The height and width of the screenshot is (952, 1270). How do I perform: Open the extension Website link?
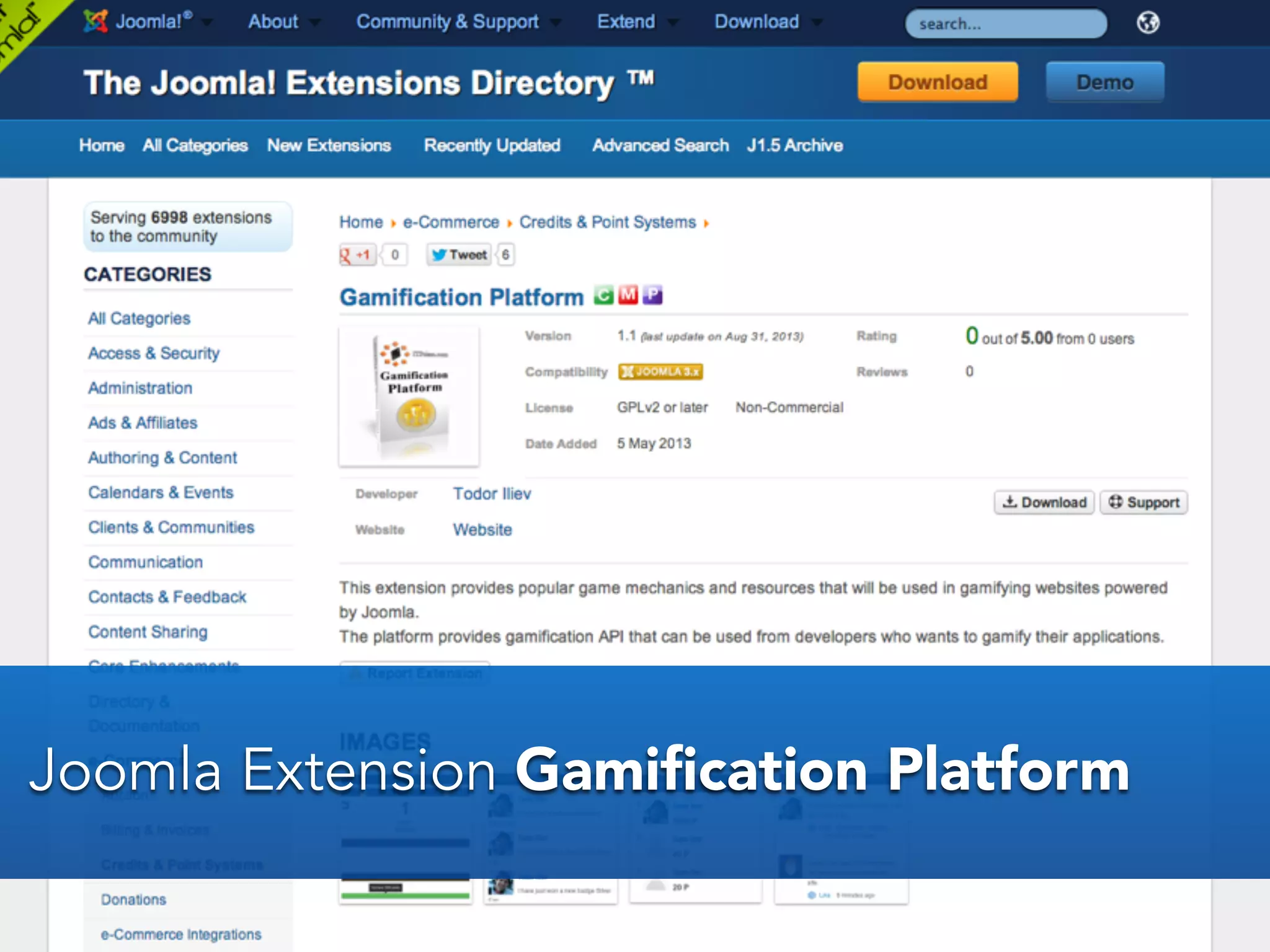[482, 529]
